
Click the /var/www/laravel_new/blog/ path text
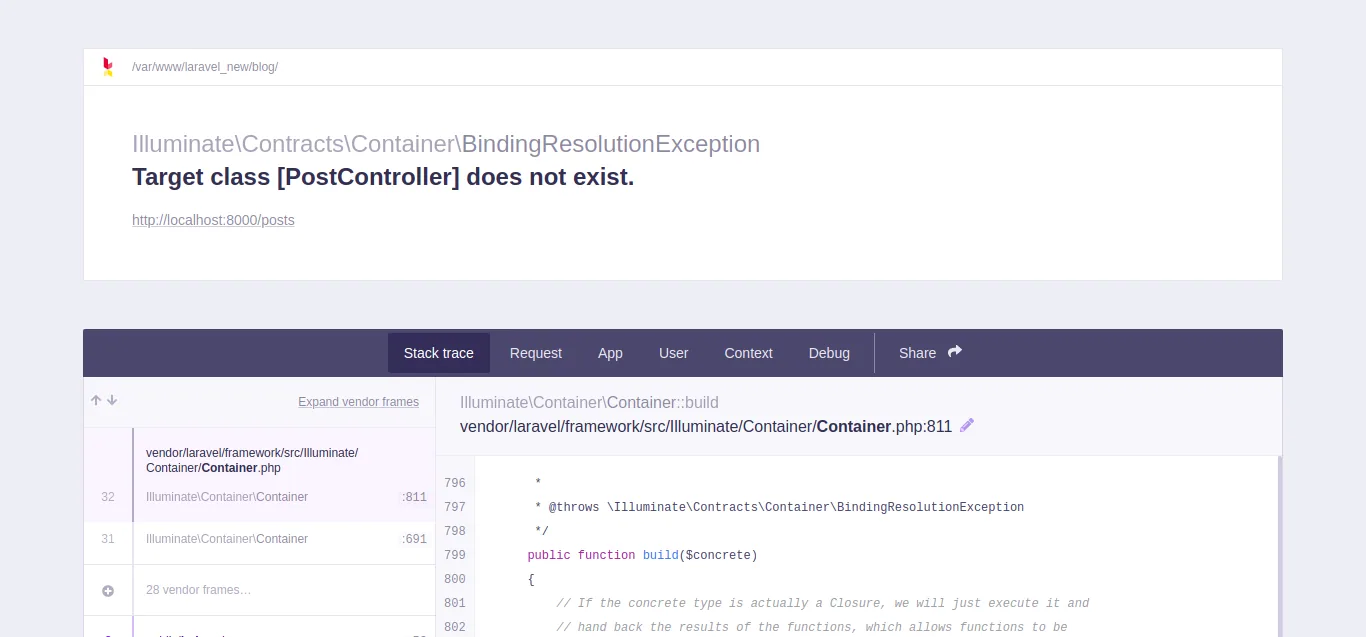tap(205, 67)
